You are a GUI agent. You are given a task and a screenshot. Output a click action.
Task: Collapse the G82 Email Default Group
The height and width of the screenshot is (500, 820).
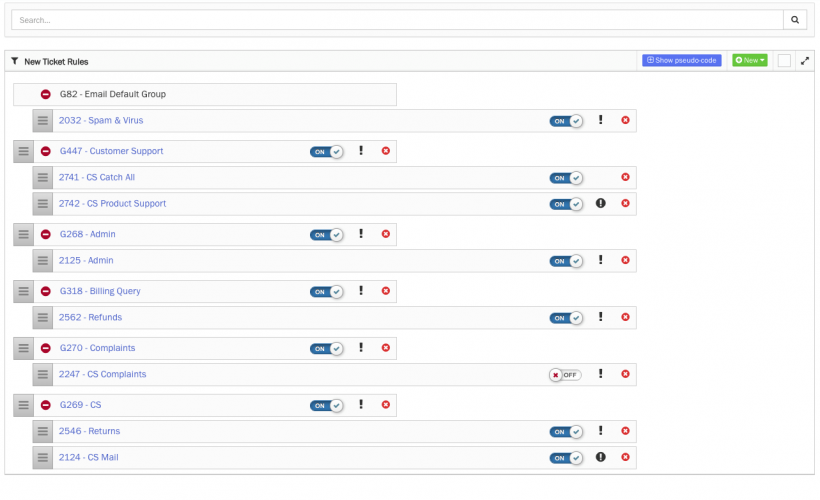(x=45, y=94)
